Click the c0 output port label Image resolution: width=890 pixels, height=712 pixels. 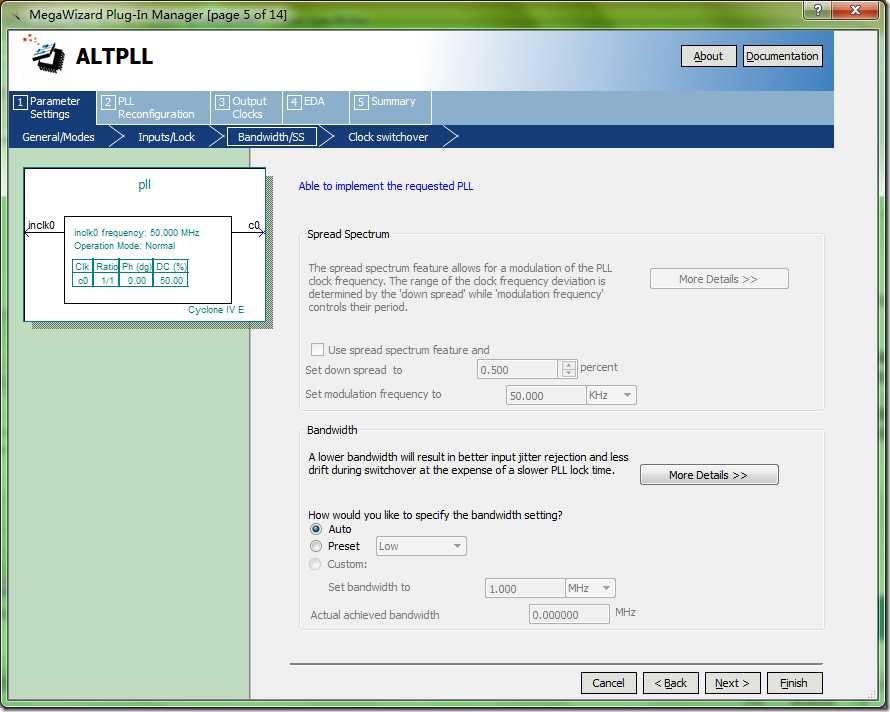(x=254, y=225)
